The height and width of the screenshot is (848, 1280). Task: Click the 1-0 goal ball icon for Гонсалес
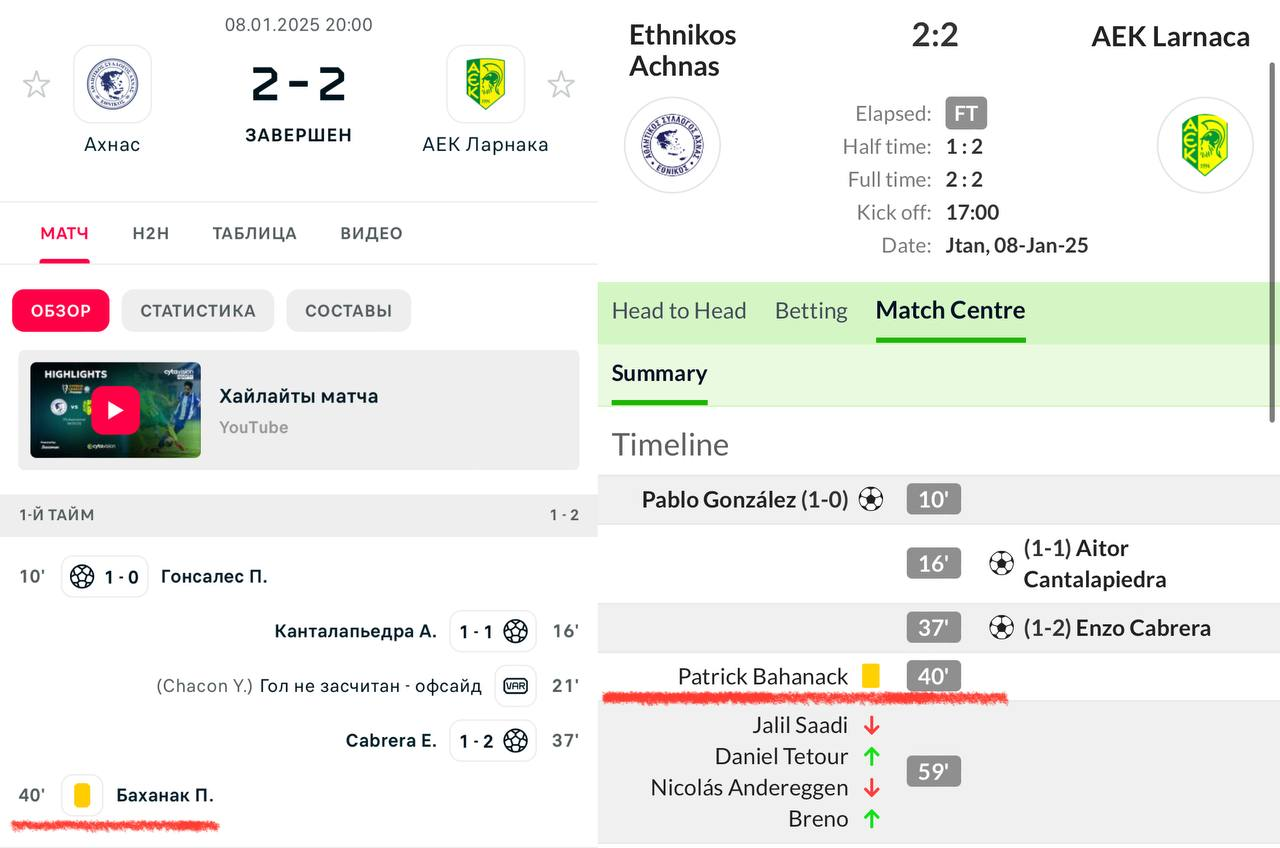point(83,577)
